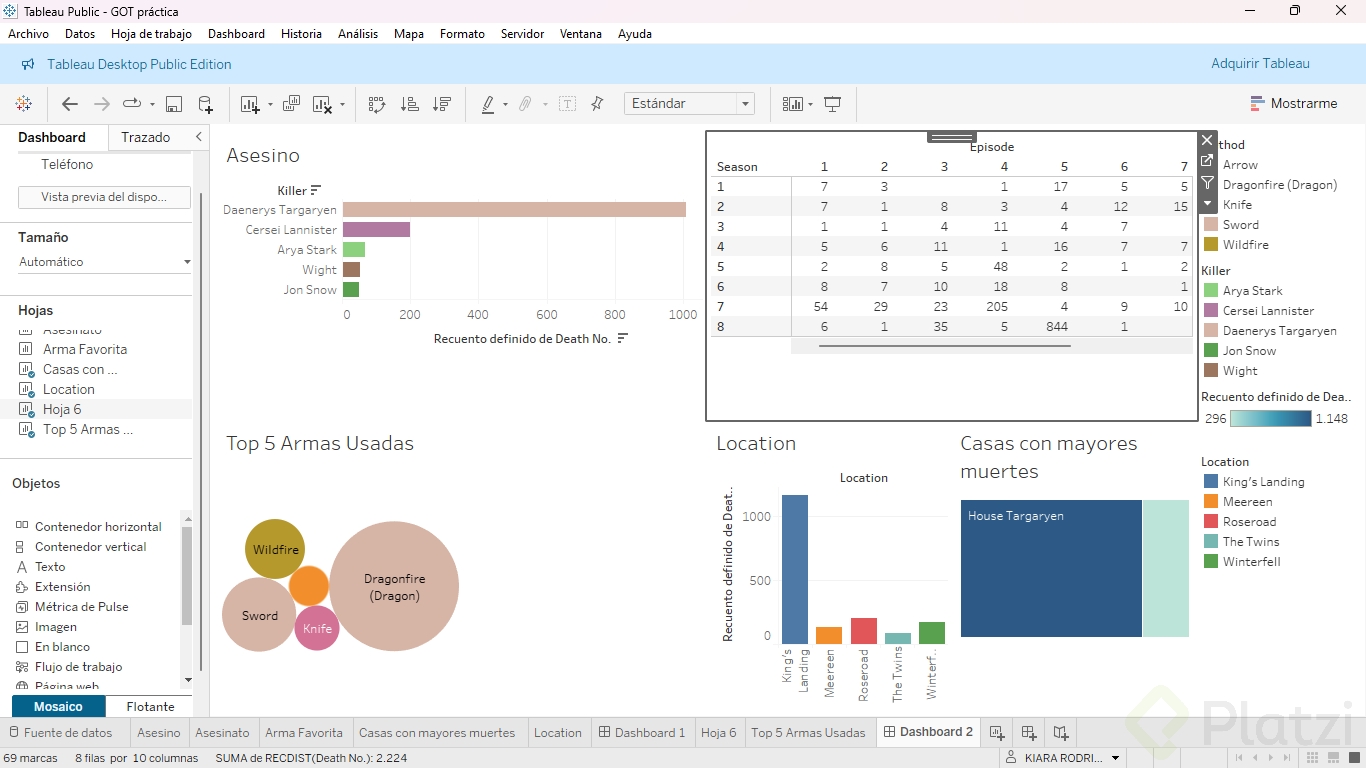Select the Imagen object
The width and height of the screenshot is (1366, 768).
(46, 627)
